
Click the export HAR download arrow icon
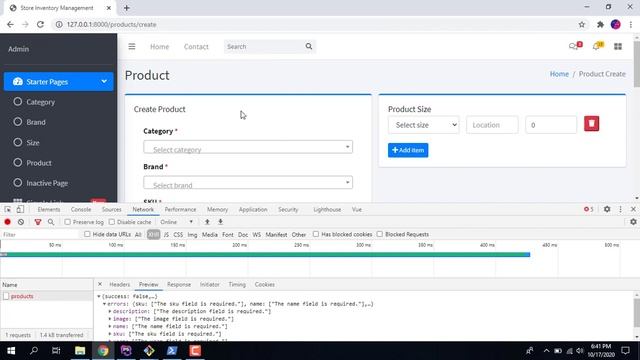click(x=220, y=222)
